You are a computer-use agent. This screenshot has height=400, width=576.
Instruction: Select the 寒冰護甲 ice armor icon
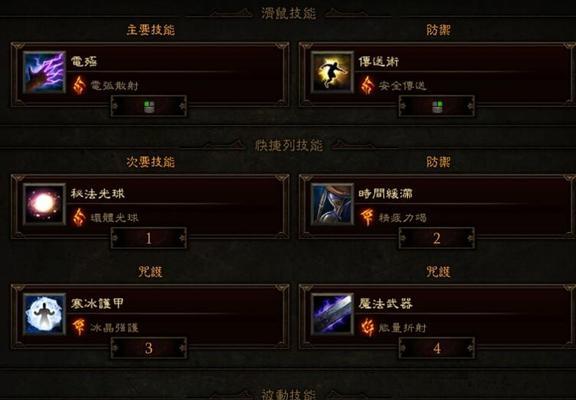44,314
